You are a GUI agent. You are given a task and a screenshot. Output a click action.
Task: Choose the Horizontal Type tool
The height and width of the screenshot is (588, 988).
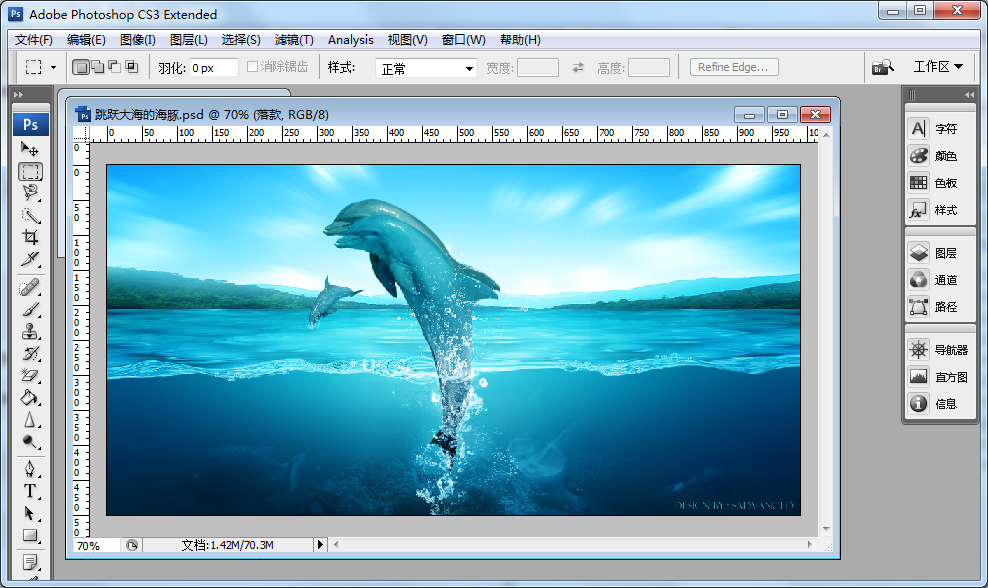point(30,491)
